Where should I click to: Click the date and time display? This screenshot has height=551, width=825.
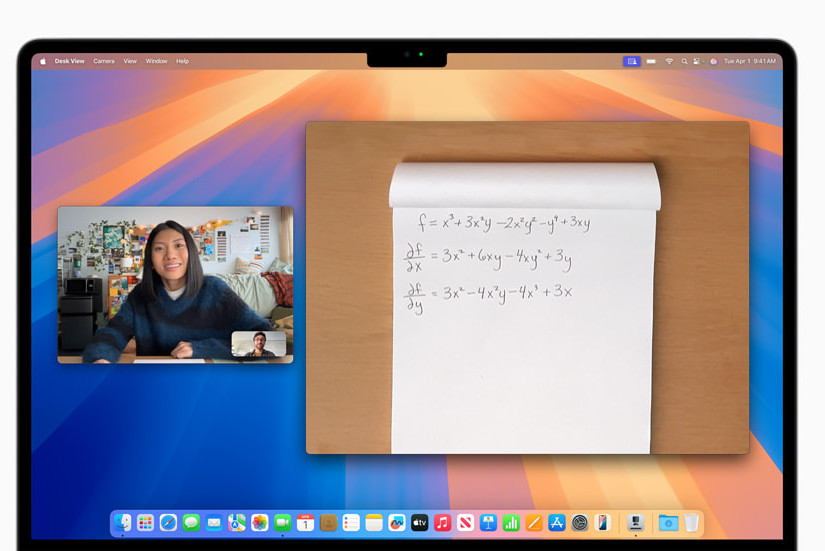coord(749,61)
